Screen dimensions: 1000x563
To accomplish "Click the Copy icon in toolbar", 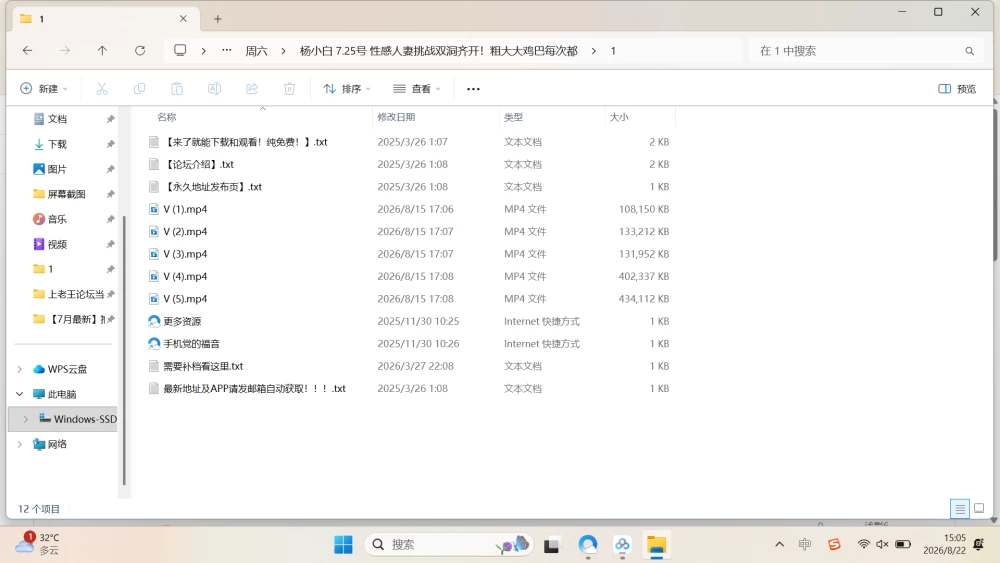I will point(139,89).
